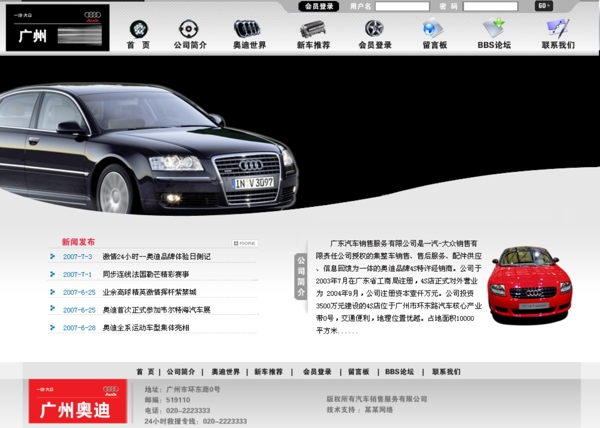Select the 奥迪世界 rings icon

pos(247,29)
